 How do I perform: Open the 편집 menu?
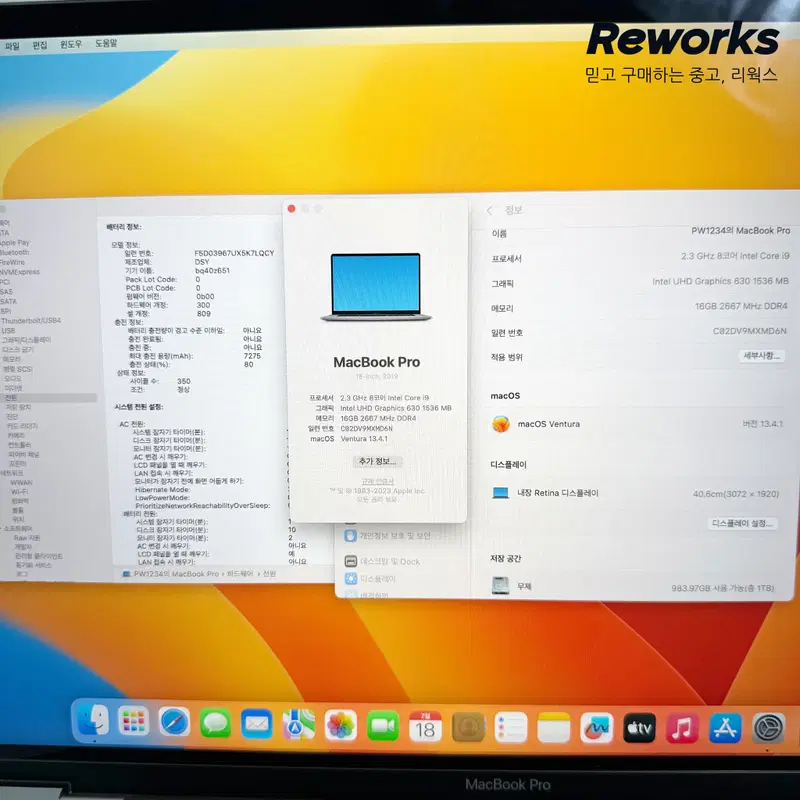point(40,45)
